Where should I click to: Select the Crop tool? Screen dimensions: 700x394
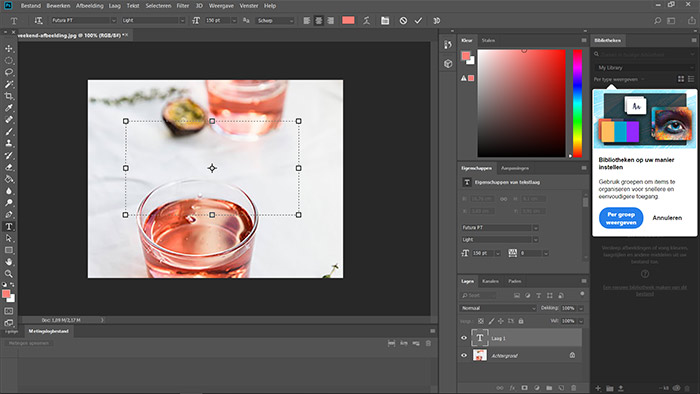point(9,96)
